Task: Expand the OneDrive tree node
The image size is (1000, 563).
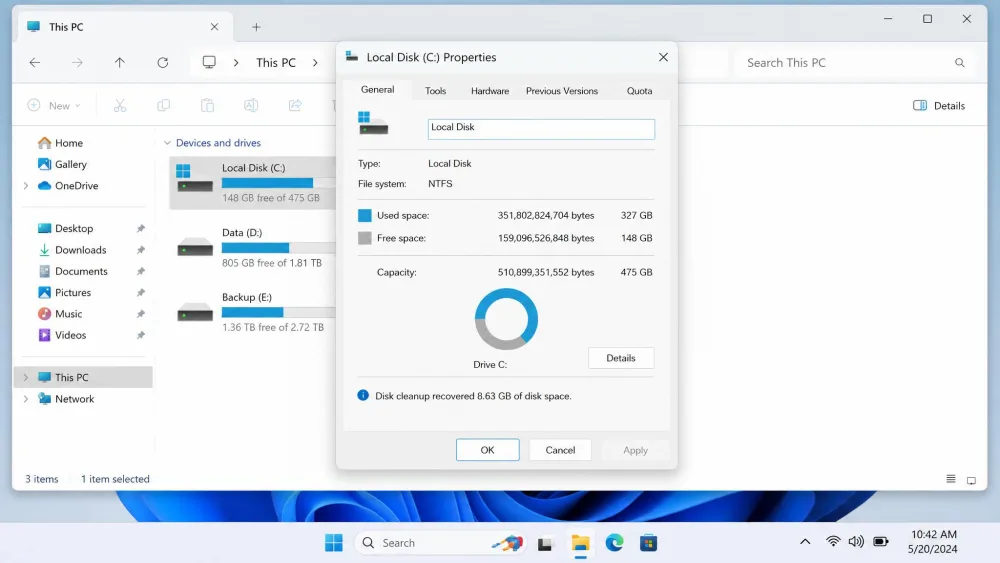Action: [26, 186]
